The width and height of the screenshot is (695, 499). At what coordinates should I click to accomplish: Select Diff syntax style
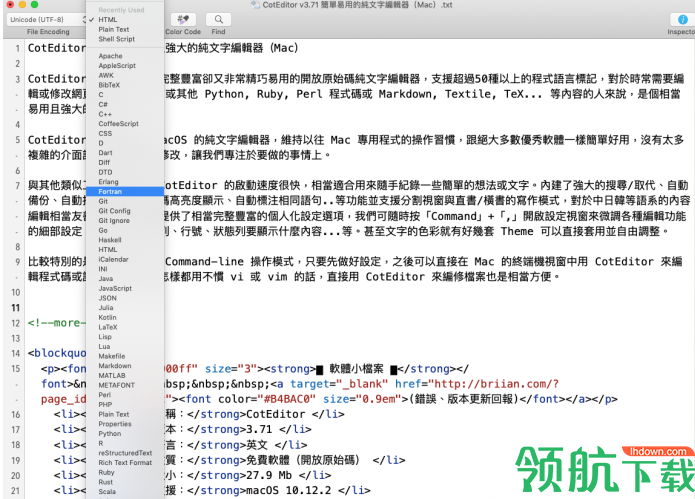(104, 163)
